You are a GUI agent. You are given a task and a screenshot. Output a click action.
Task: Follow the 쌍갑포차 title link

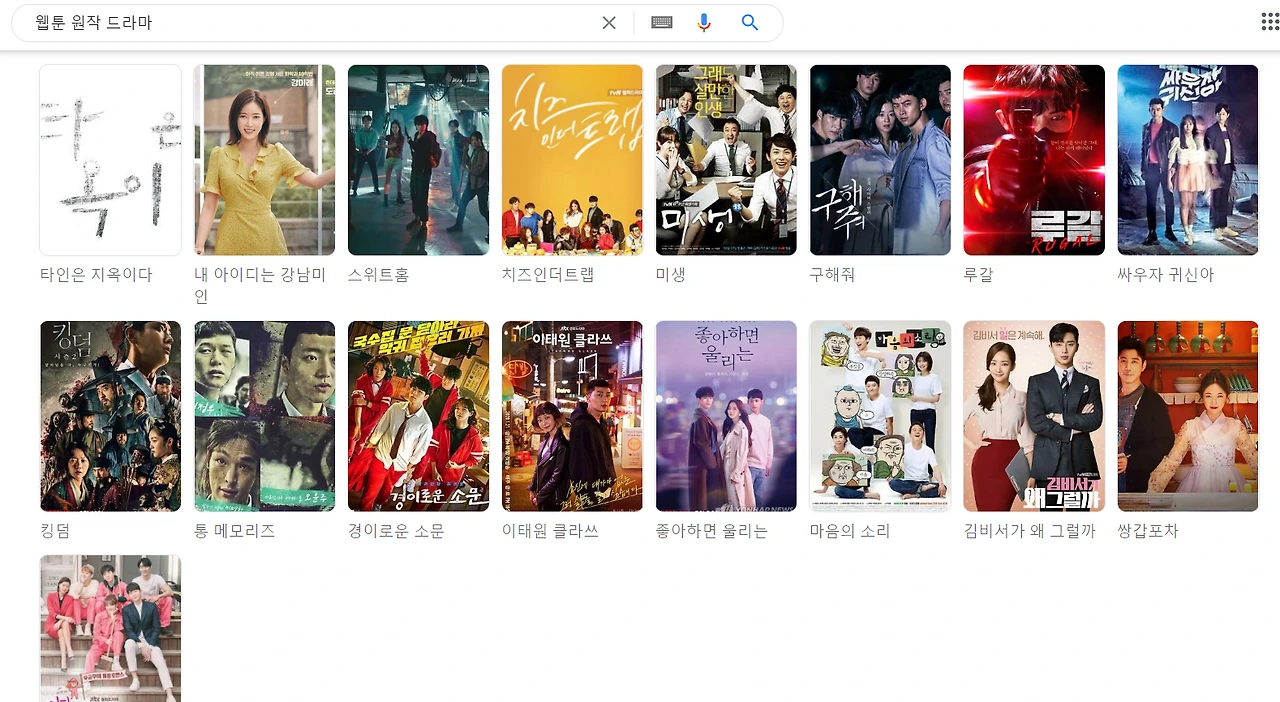1148,531
